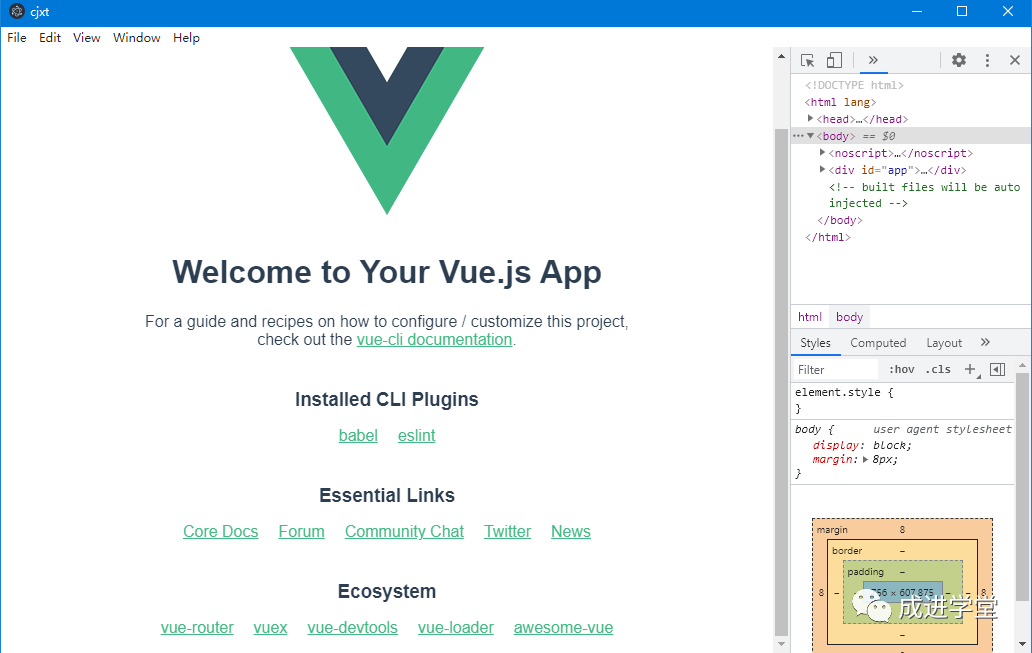The width and height of the screenshot is (1032, 653).
Task: Open DevTools settings gear
Action: coord(959,60)
